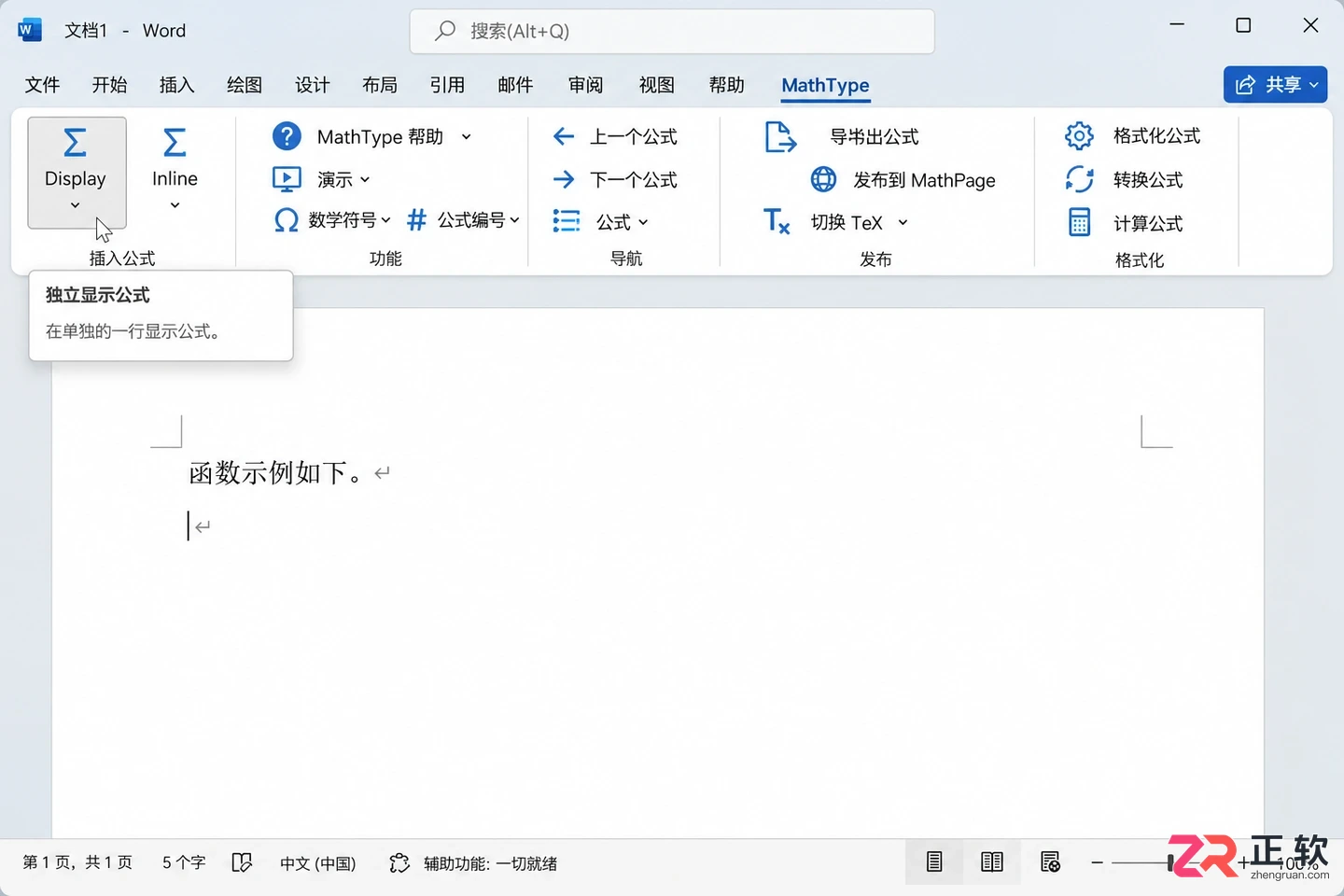Switch to the 布局 ribbon tab

[380, 85]
